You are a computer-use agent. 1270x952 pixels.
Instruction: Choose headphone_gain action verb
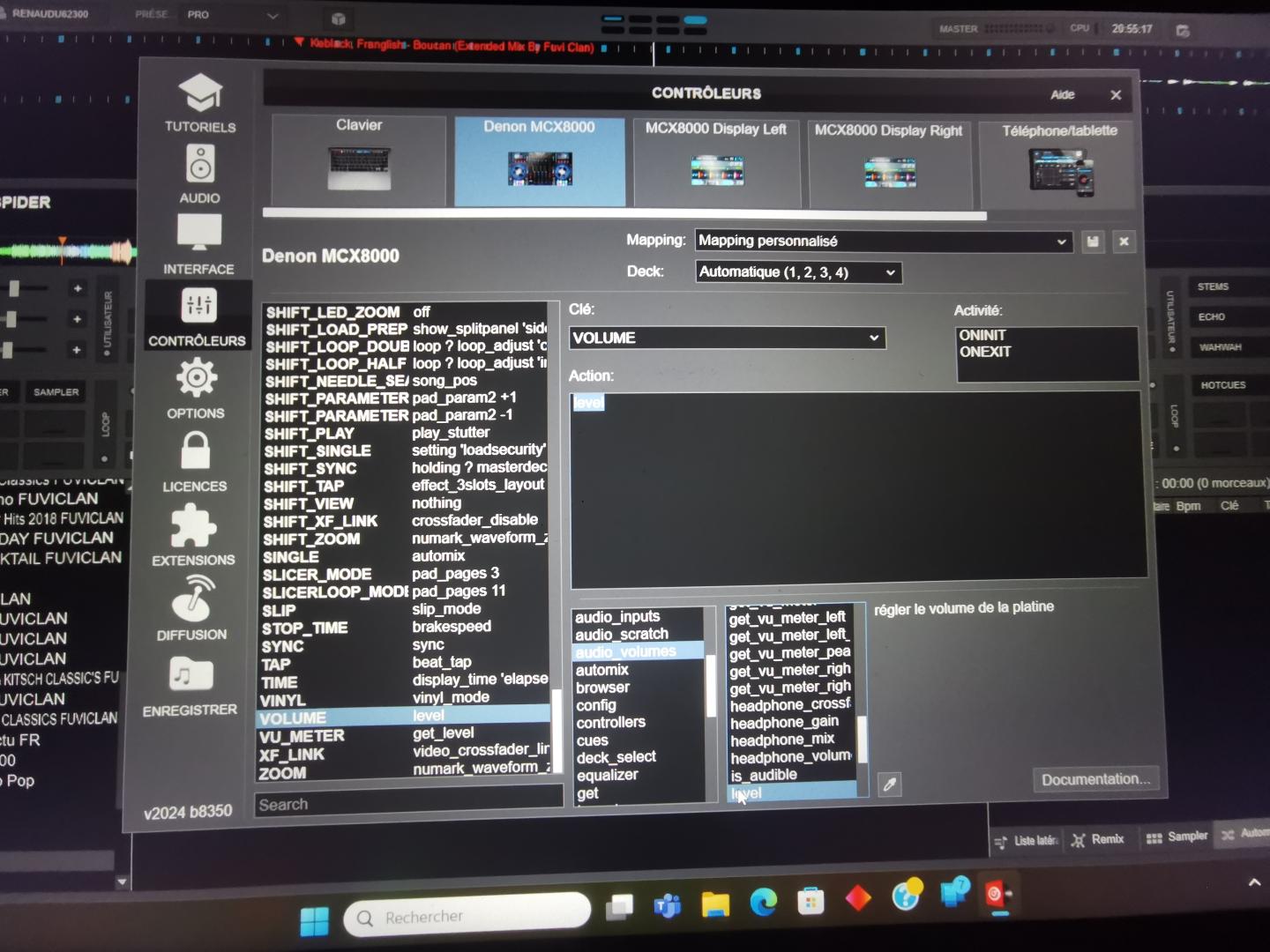(791, 722)
